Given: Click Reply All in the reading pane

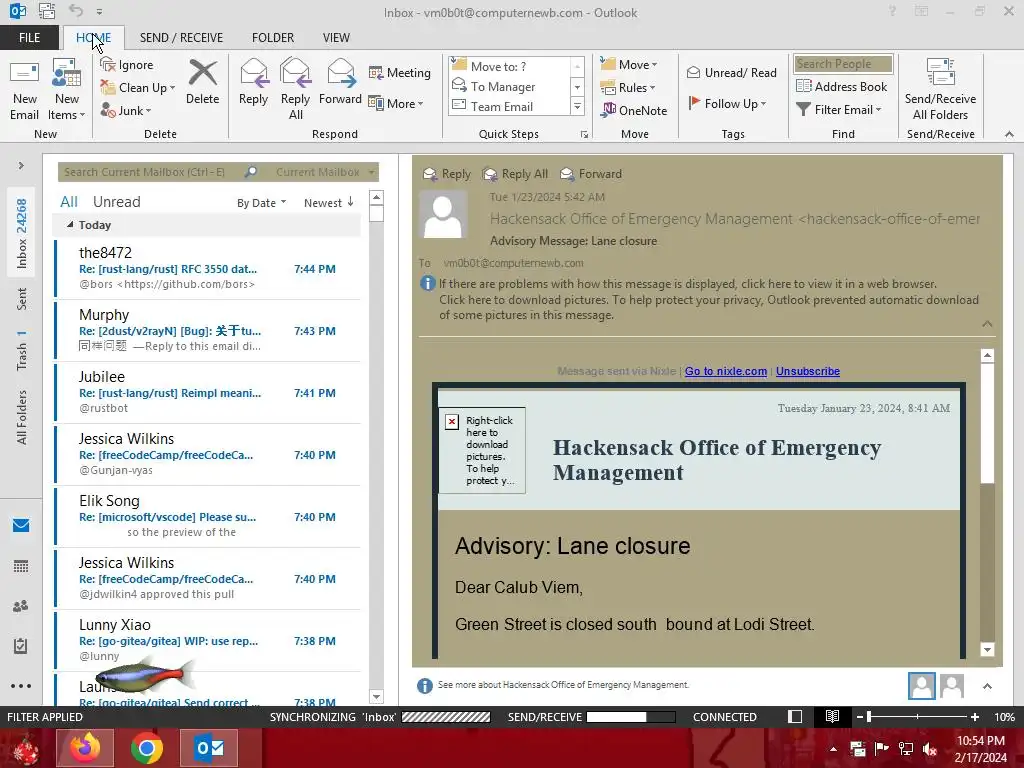Looking at the screenshot, I should [515, 174].
